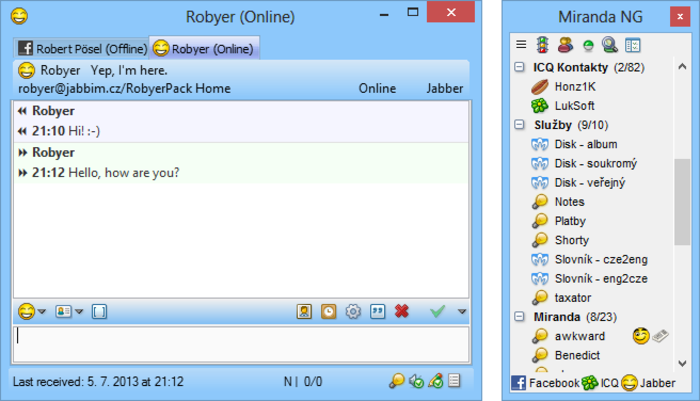Click the traffic light status icon

(x=542, y=45)
